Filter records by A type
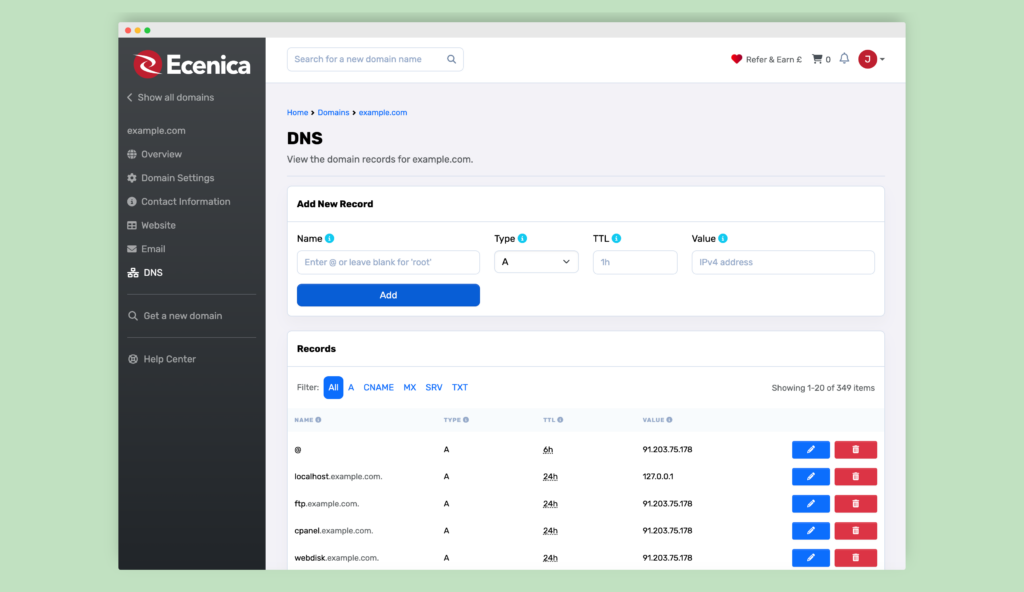 (x=351, y=387)
